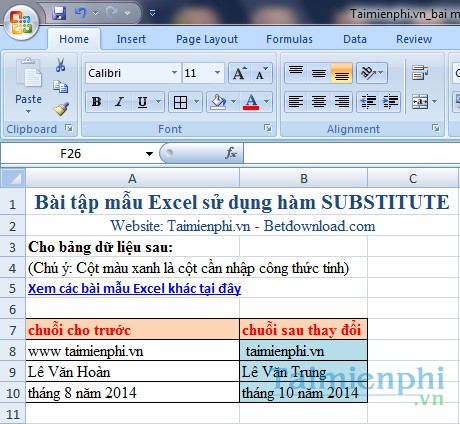Toggle the highlighted Bottom Align button
The height and width of the screenshot is (424, 460).
[x=342, y=73]
